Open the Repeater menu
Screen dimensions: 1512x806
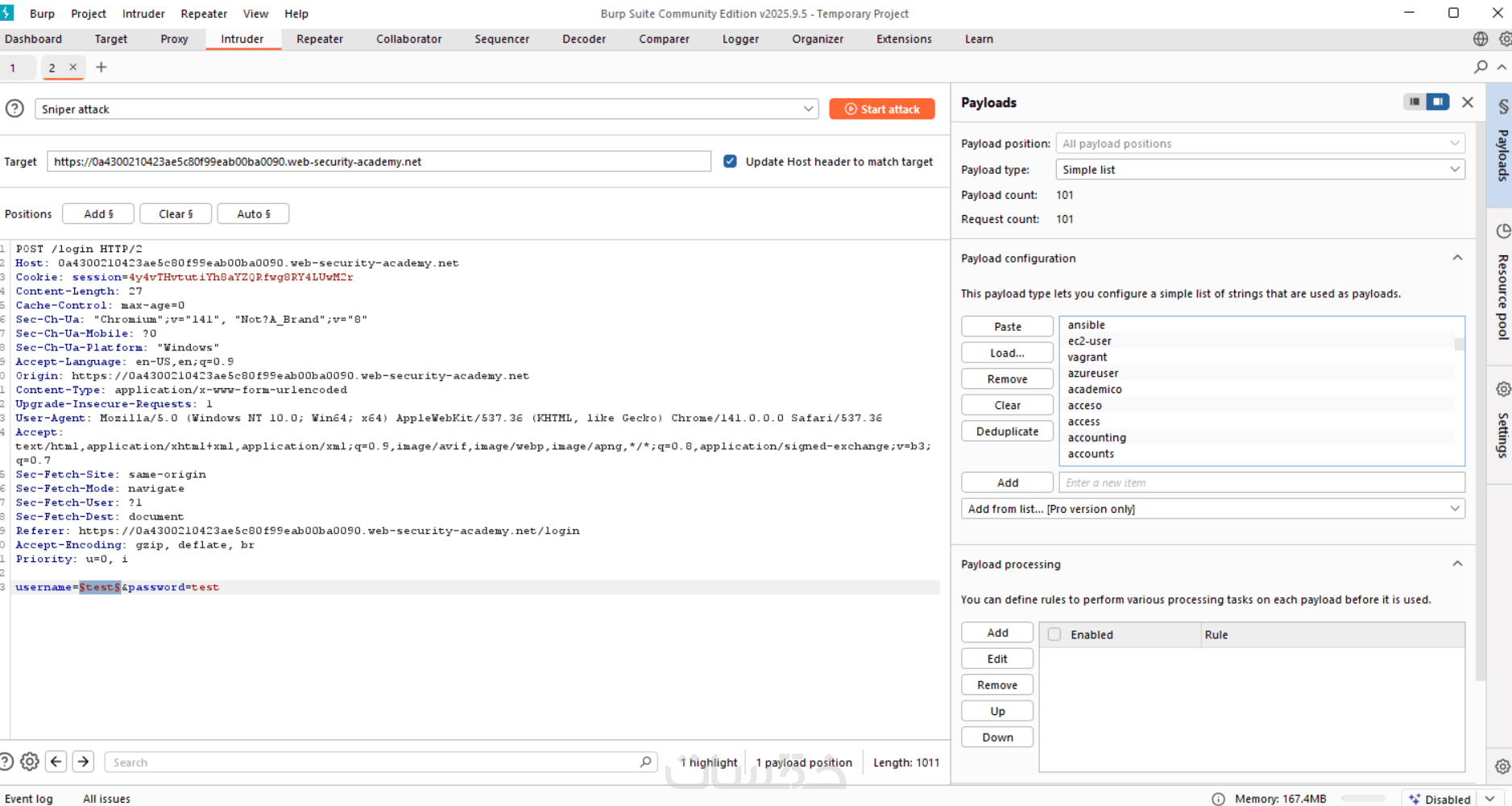point(204,14)
